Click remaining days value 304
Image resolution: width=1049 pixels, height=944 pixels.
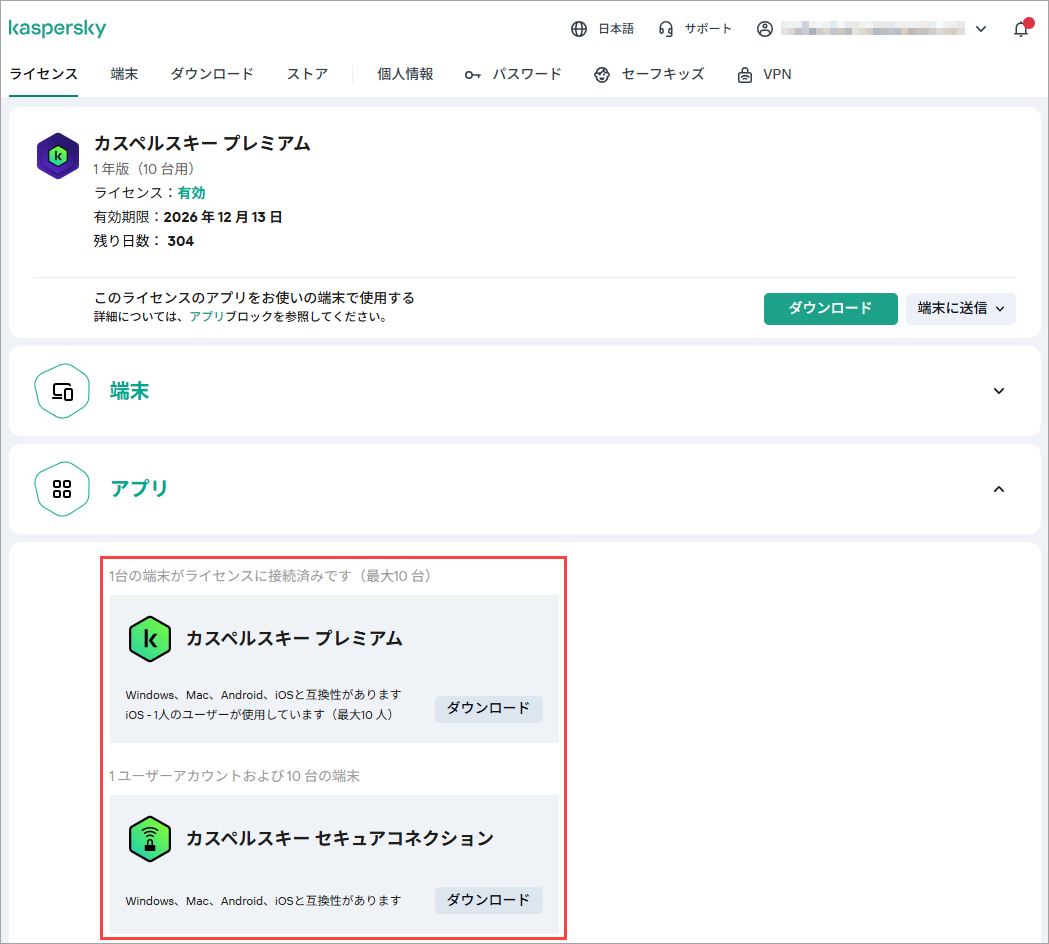[181, 241]
